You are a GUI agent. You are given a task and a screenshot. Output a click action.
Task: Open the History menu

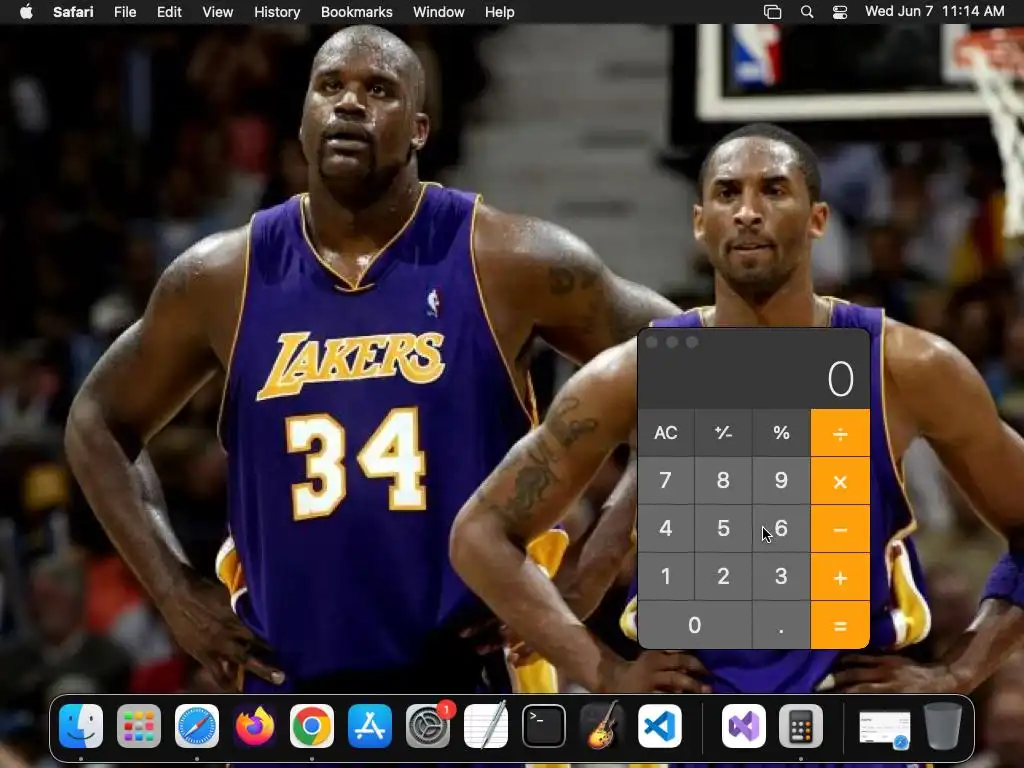coord(277,12)
